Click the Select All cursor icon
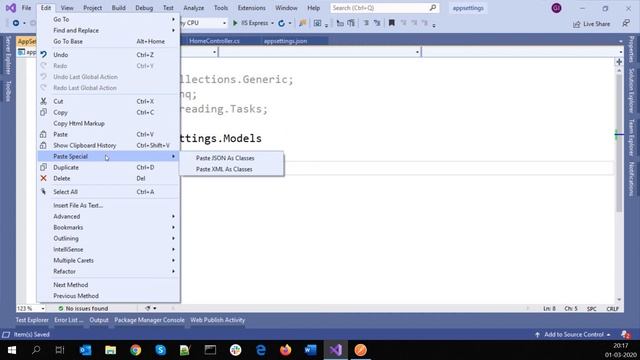 44,191
